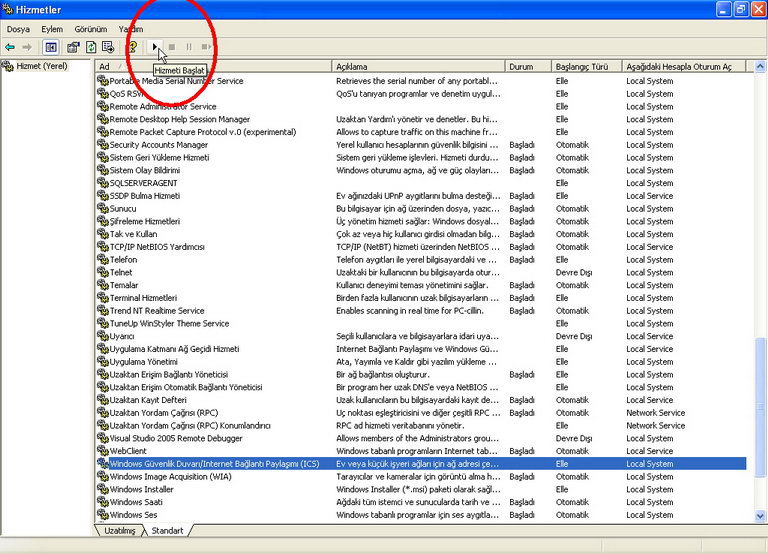Screen dimensions: 768x554
Task: Open the Properties toolbar icon
Action: (73, 47)
